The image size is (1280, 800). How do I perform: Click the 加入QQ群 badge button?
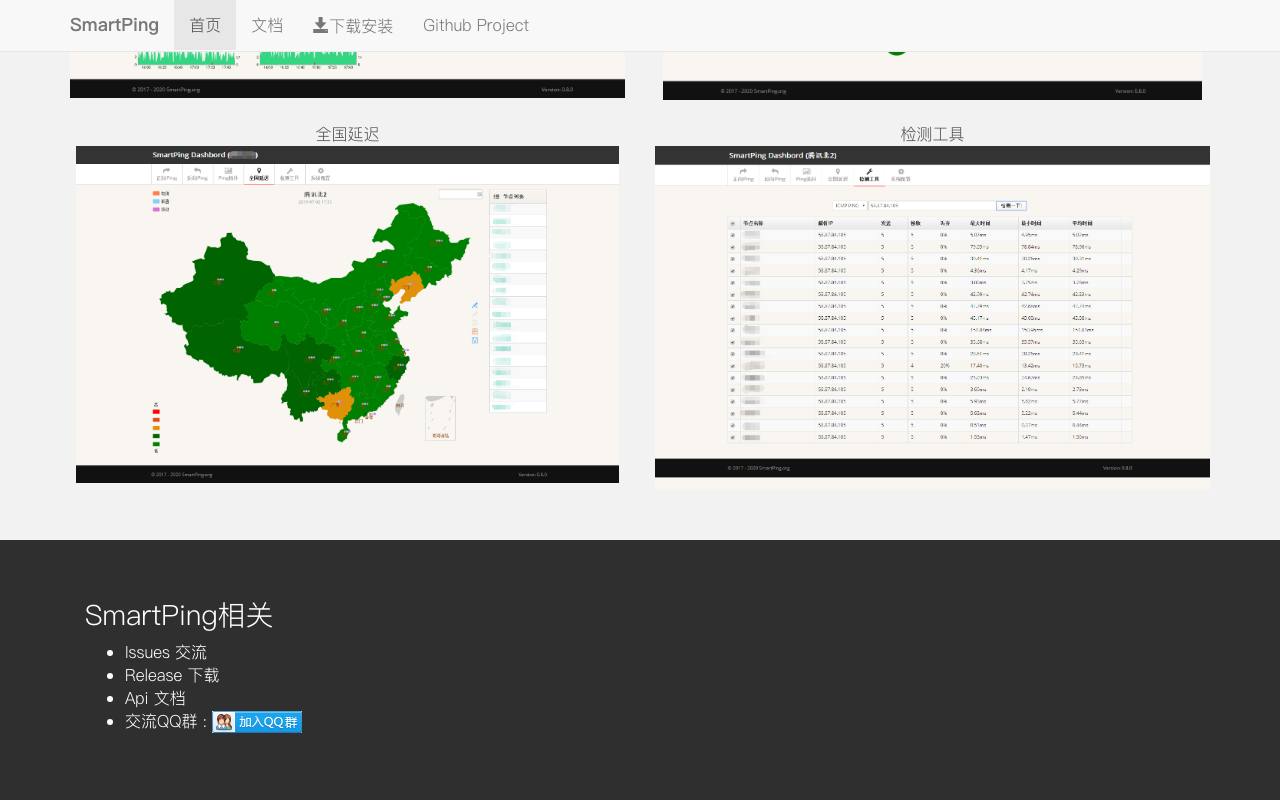257,722
